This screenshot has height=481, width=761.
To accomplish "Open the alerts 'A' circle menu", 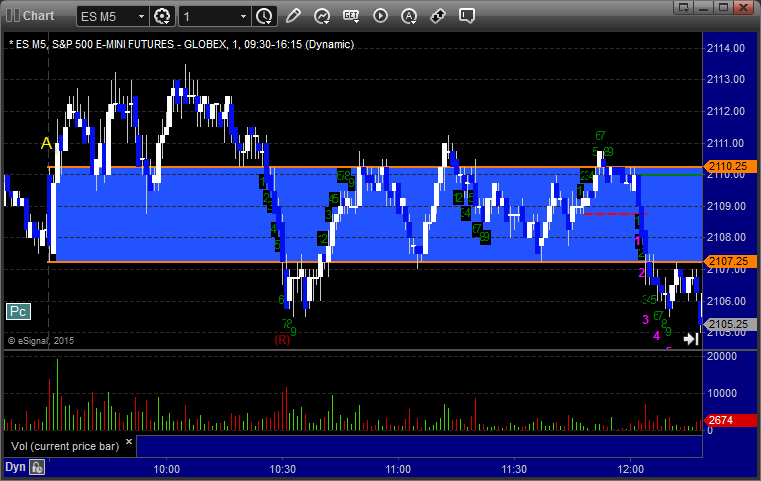I will point(409,16).
